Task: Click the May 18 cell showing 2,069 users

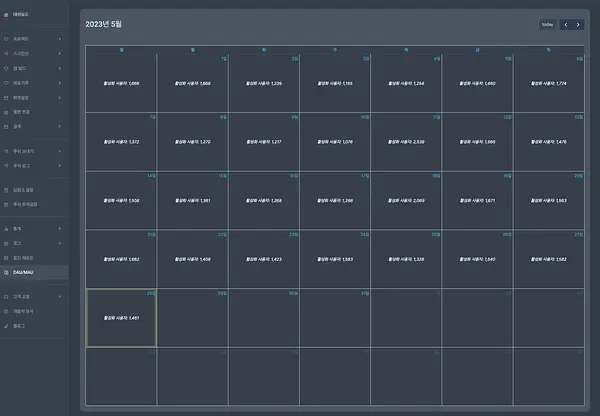Action: [406, 201]
